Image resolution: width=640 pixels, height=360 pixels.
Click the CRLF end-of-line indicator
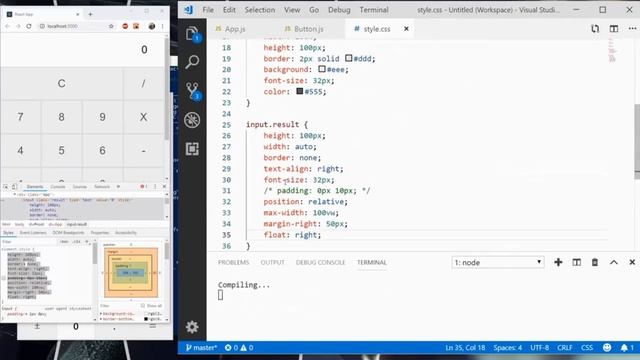pos(564,347)
